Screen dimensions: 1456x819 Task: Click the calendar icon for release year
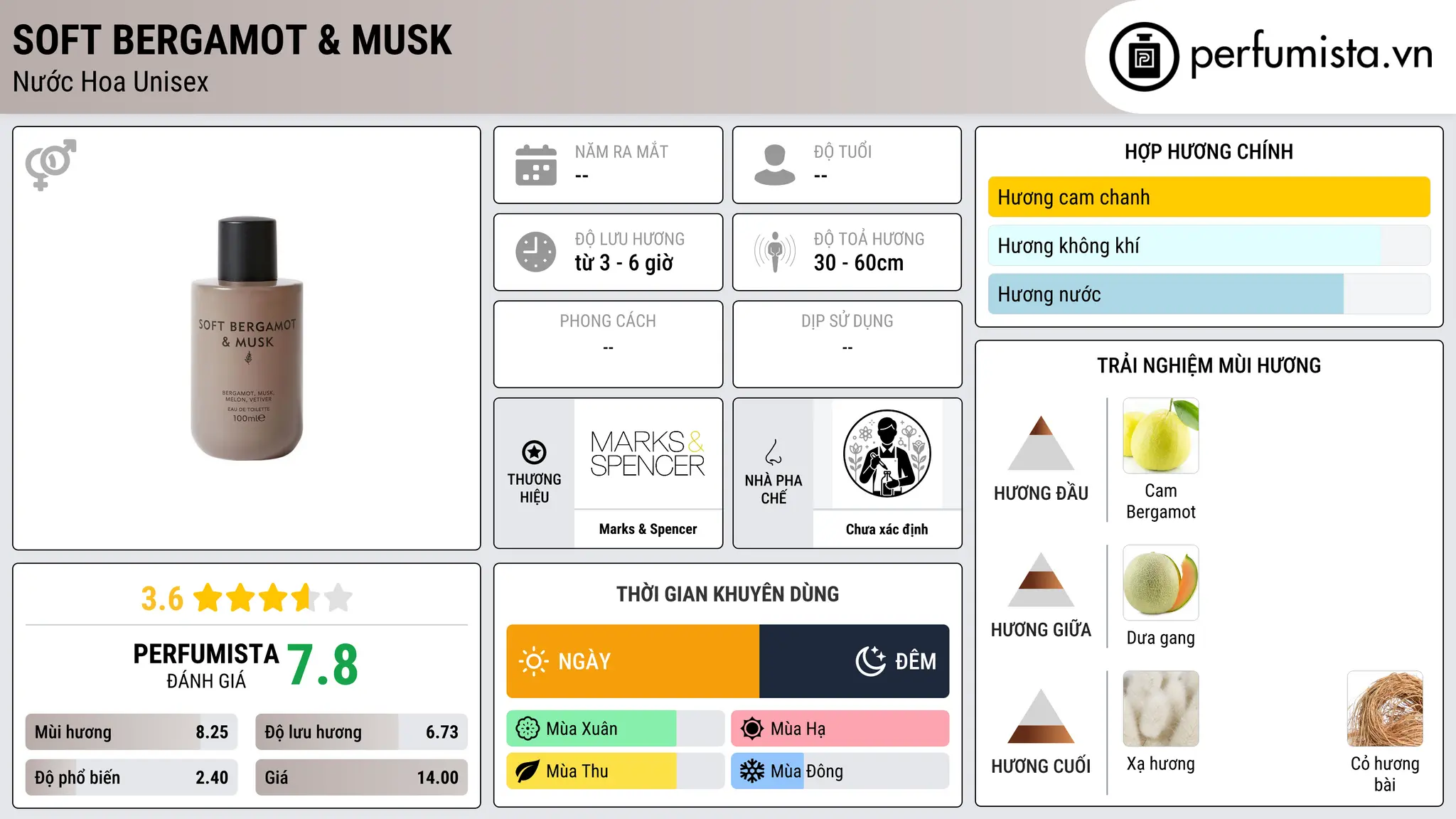pyautogui.click(x=536, y=165)
